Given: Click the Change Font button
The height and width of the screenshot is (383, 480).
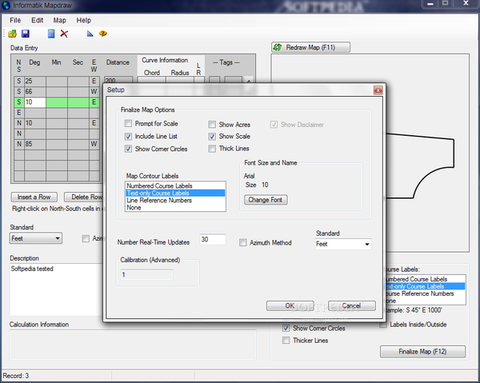Looking at the screenshot, I should (x=266, y=200).
